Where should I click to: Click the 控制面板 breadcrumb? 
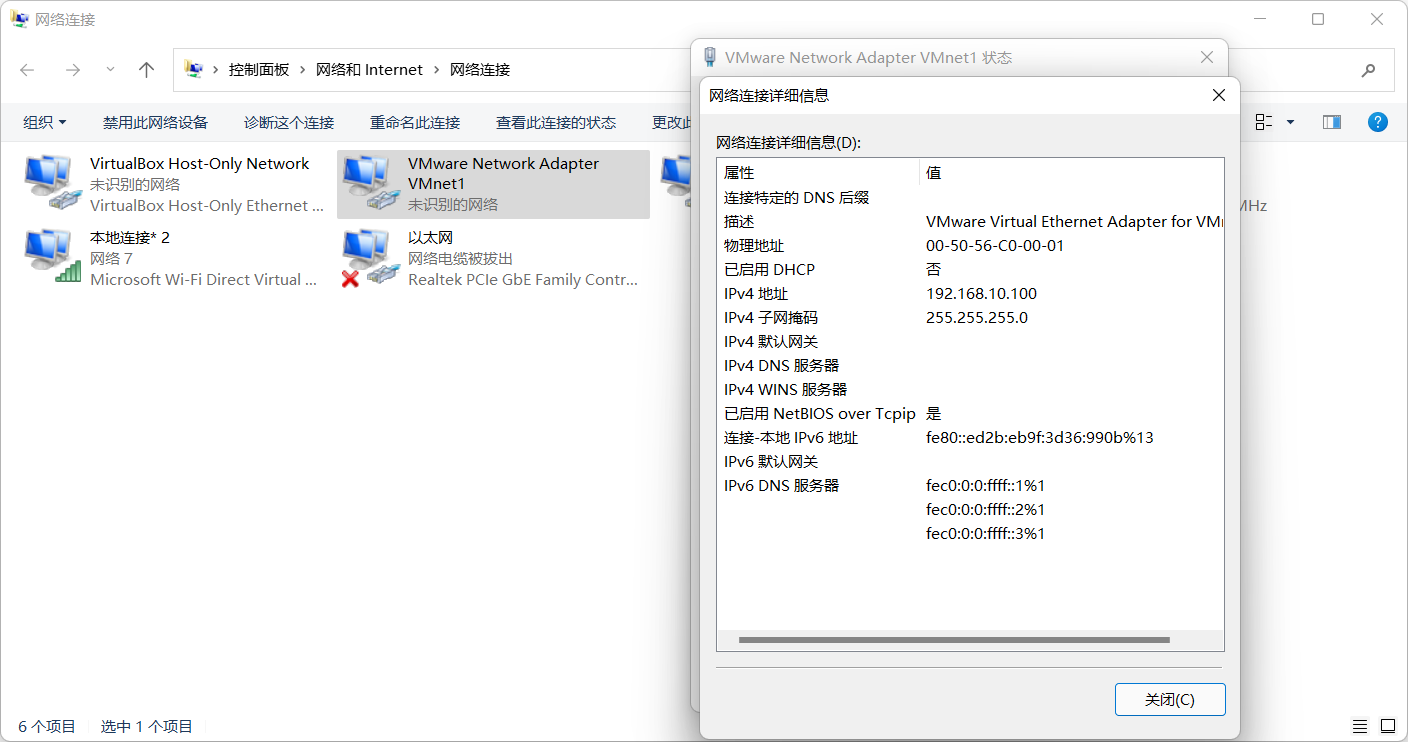coord(259,70)
